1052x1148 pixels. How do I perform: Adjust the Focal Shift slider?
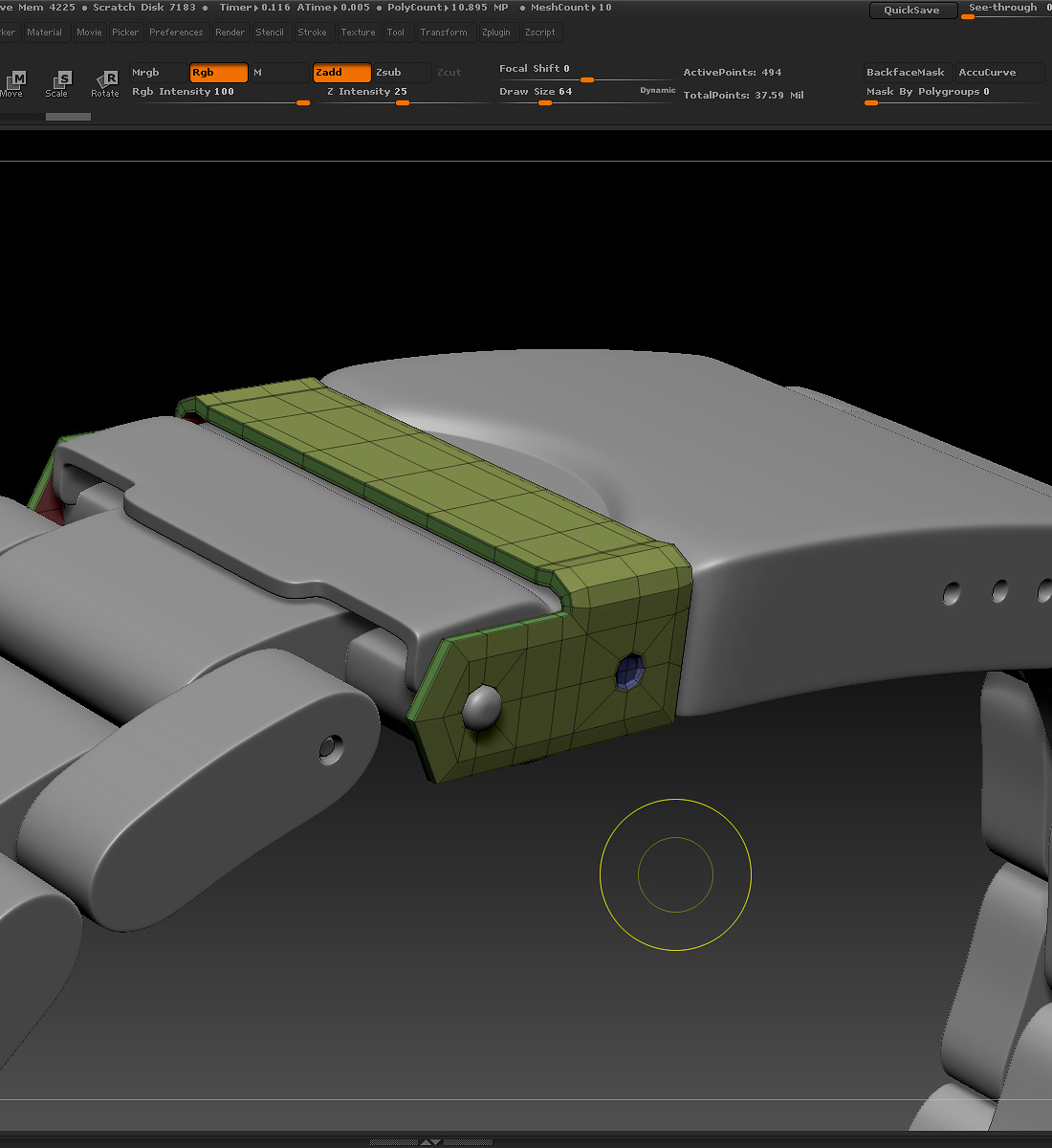(586, 73)
